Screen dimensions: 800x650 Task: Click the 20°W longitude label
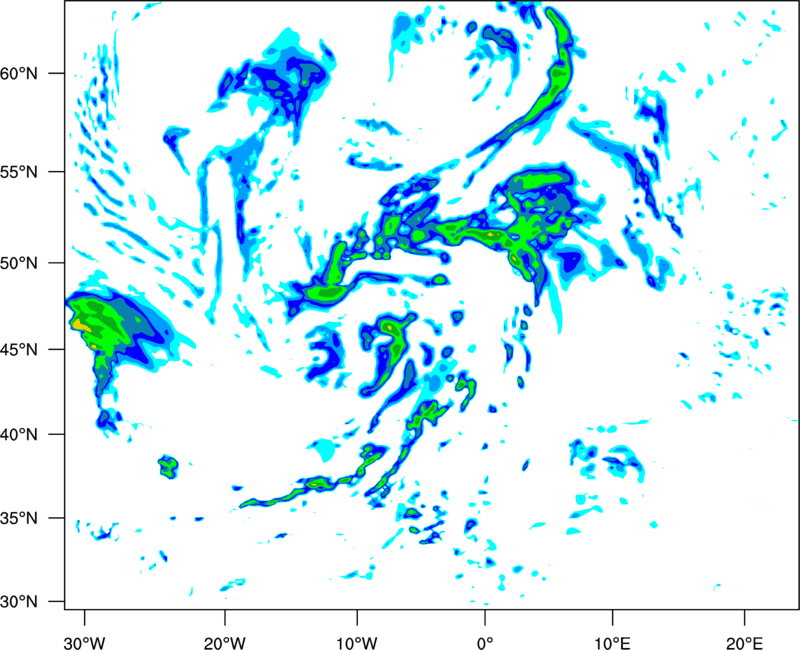[224, 643]
